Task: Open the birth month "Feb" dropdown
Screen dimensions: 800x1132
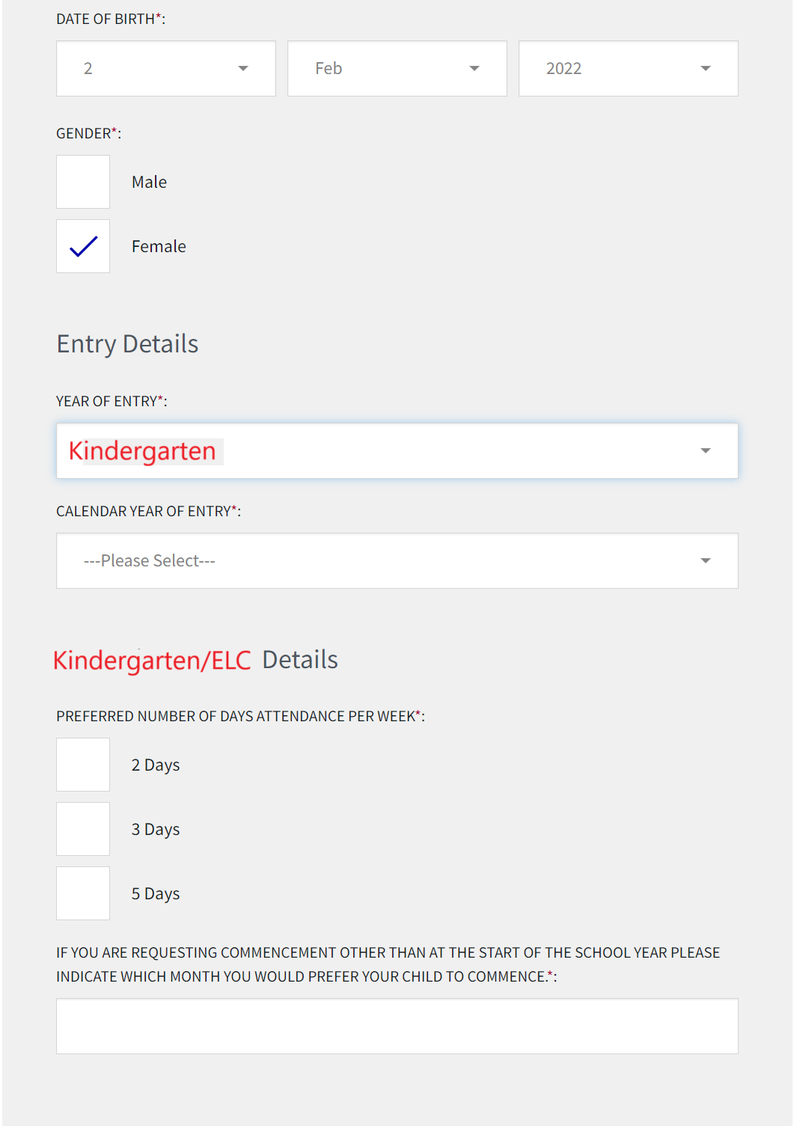Action: click(396, 68)
